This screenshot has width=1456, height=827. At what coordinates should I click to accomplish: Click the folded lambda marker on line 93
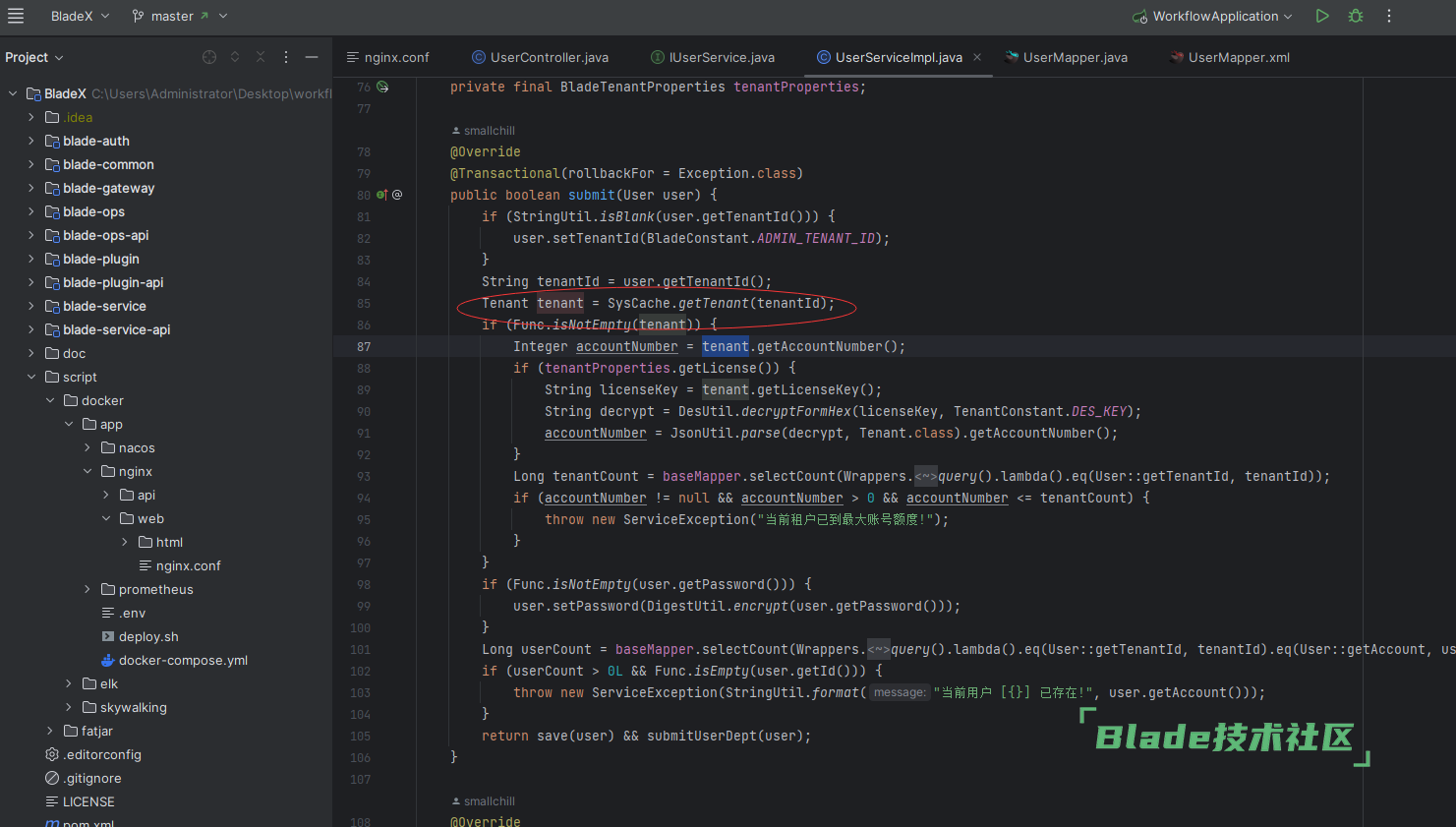926,476
